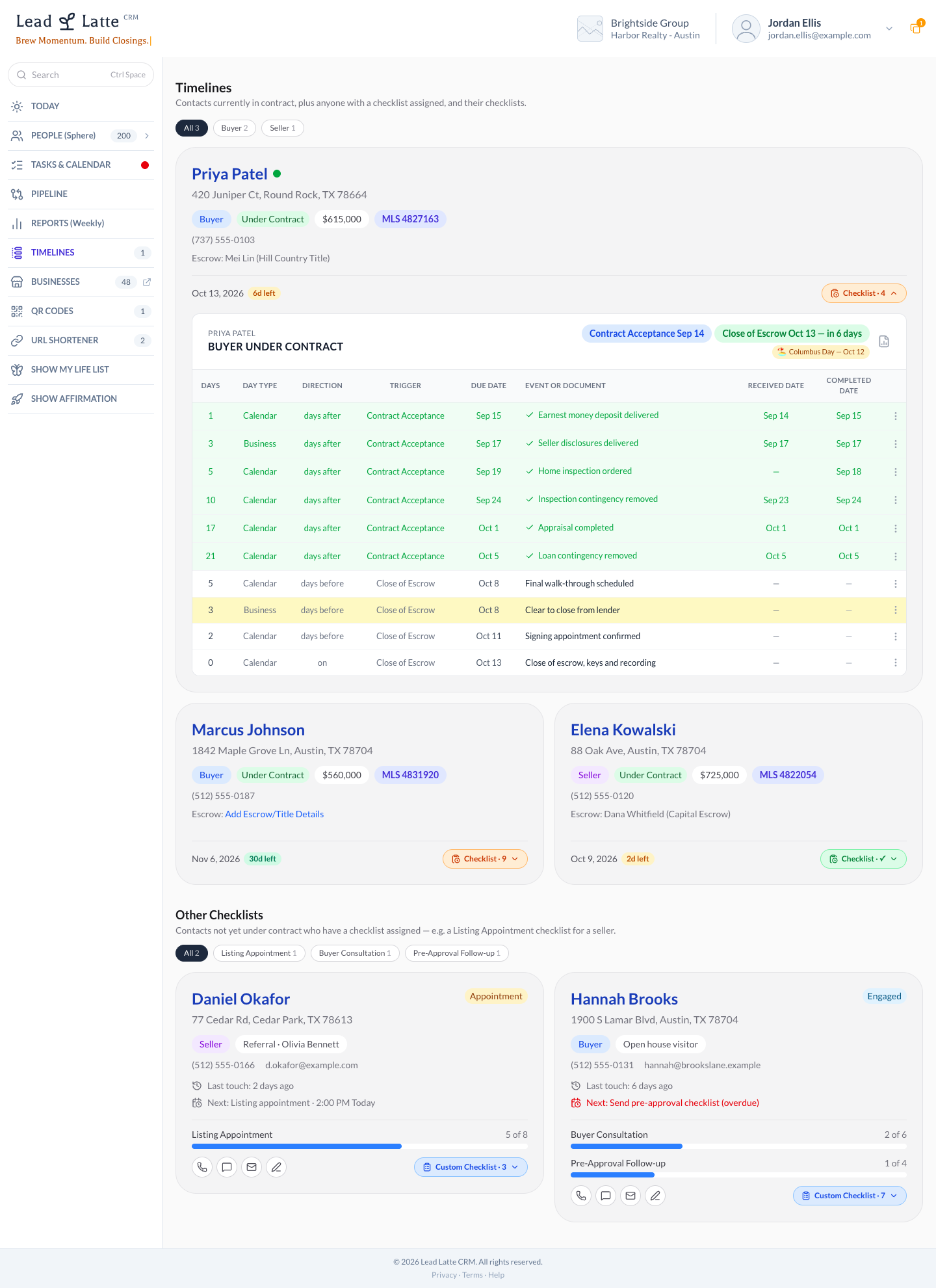Add a note for Hannah Brooks
This screenshot has width=936, height=1288.
coord(655,1196)
